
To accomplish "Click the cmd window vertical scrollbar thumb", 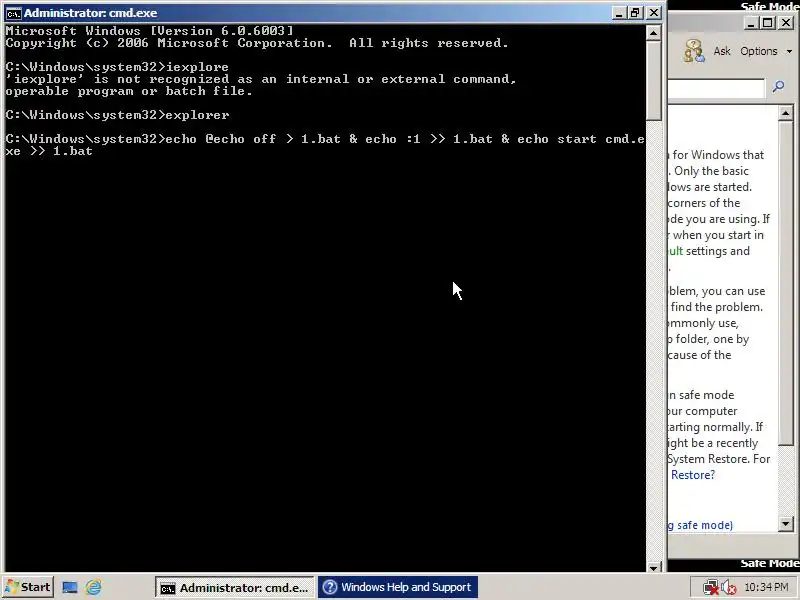I will coord(653,81).
